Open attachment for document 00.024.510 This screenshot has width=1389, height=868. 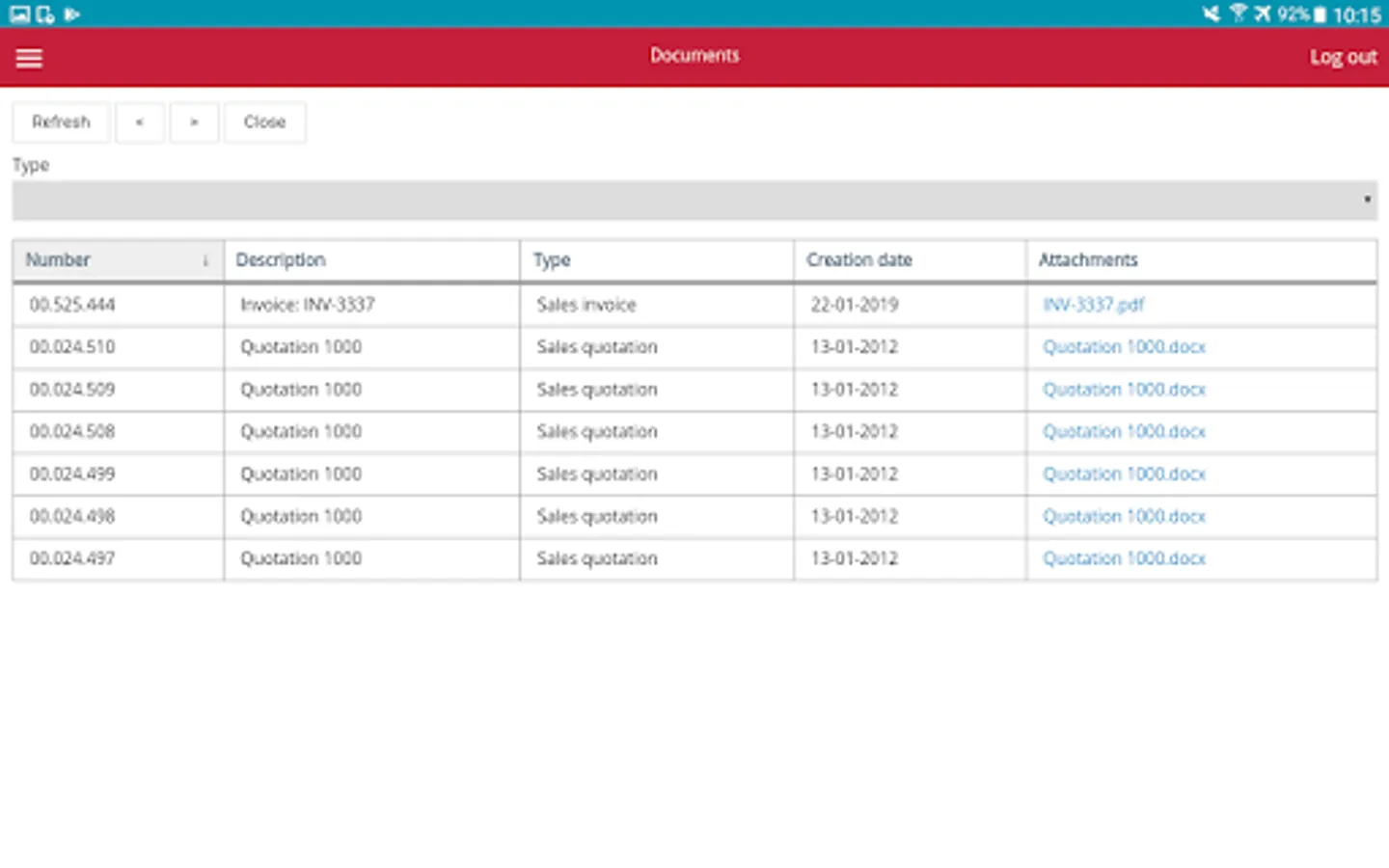coord(1124,347)
